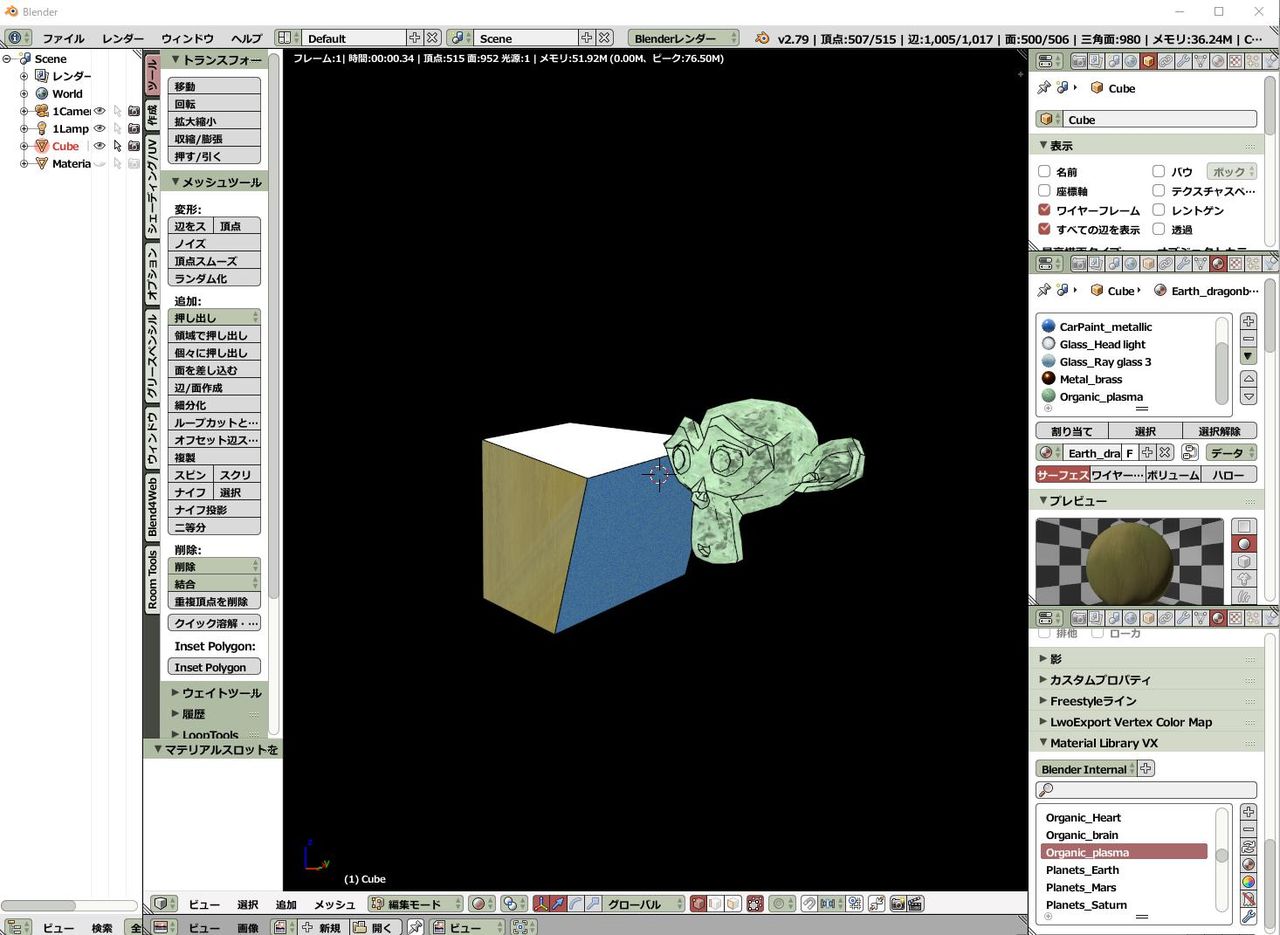Open the ウィンドウ menu

[x=187, y=38]
